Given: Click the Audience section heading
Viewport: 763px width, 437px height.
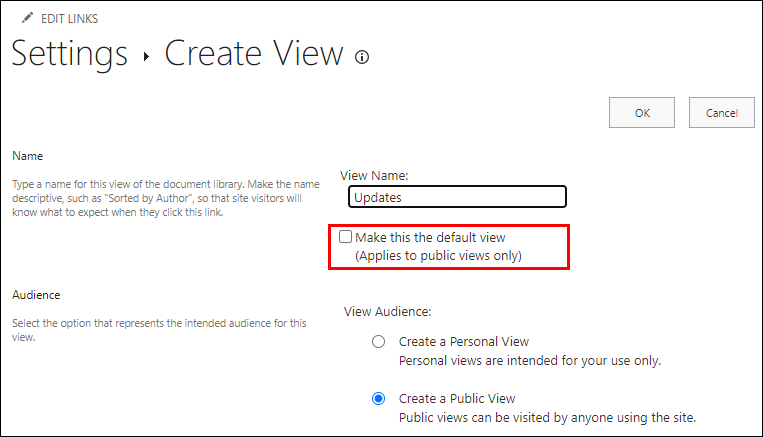Looking at the screenshot, I should pos(36,295).
